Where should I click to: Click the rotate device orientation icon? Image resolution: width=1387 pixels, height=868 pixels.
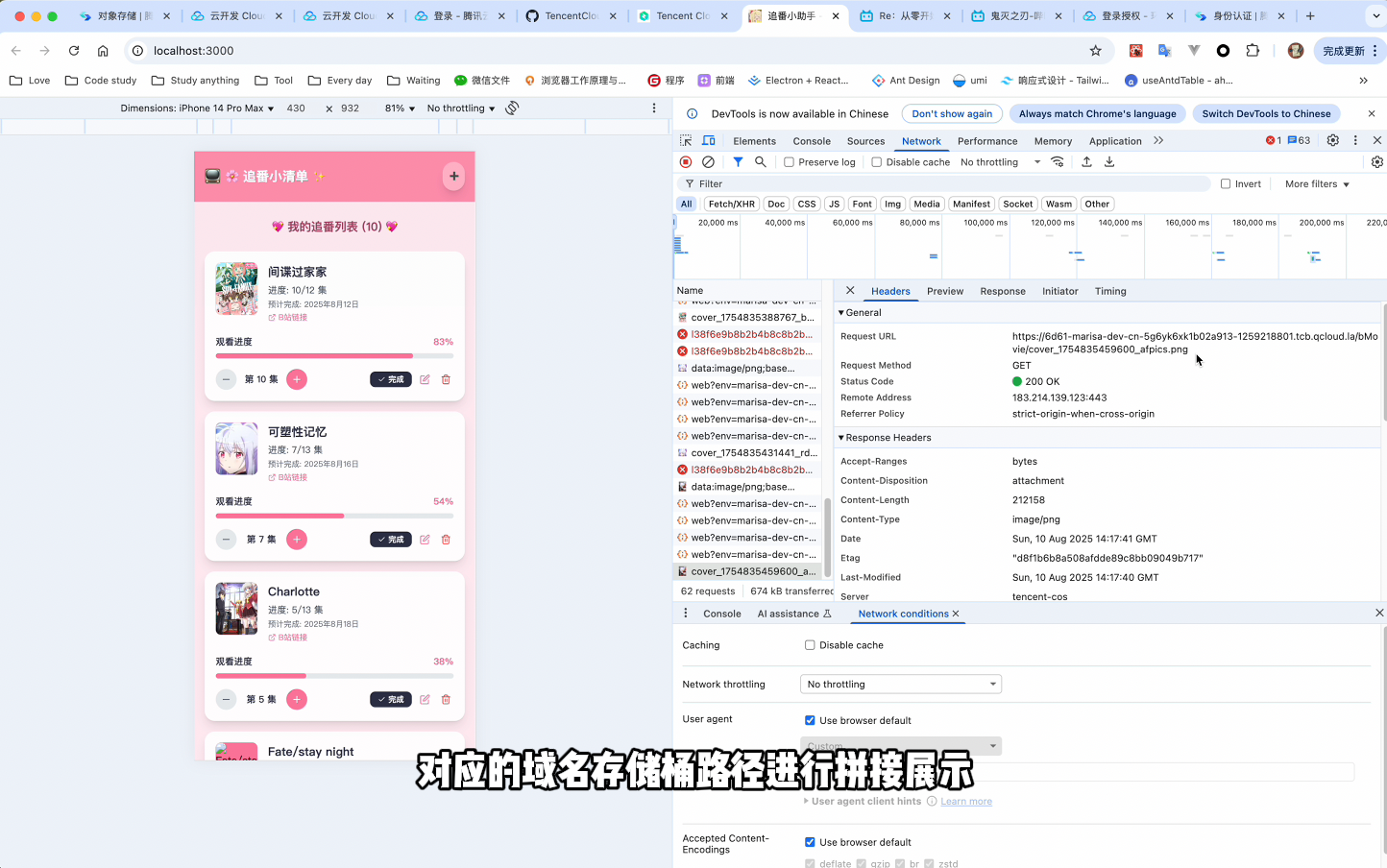(x=512, y=108)
